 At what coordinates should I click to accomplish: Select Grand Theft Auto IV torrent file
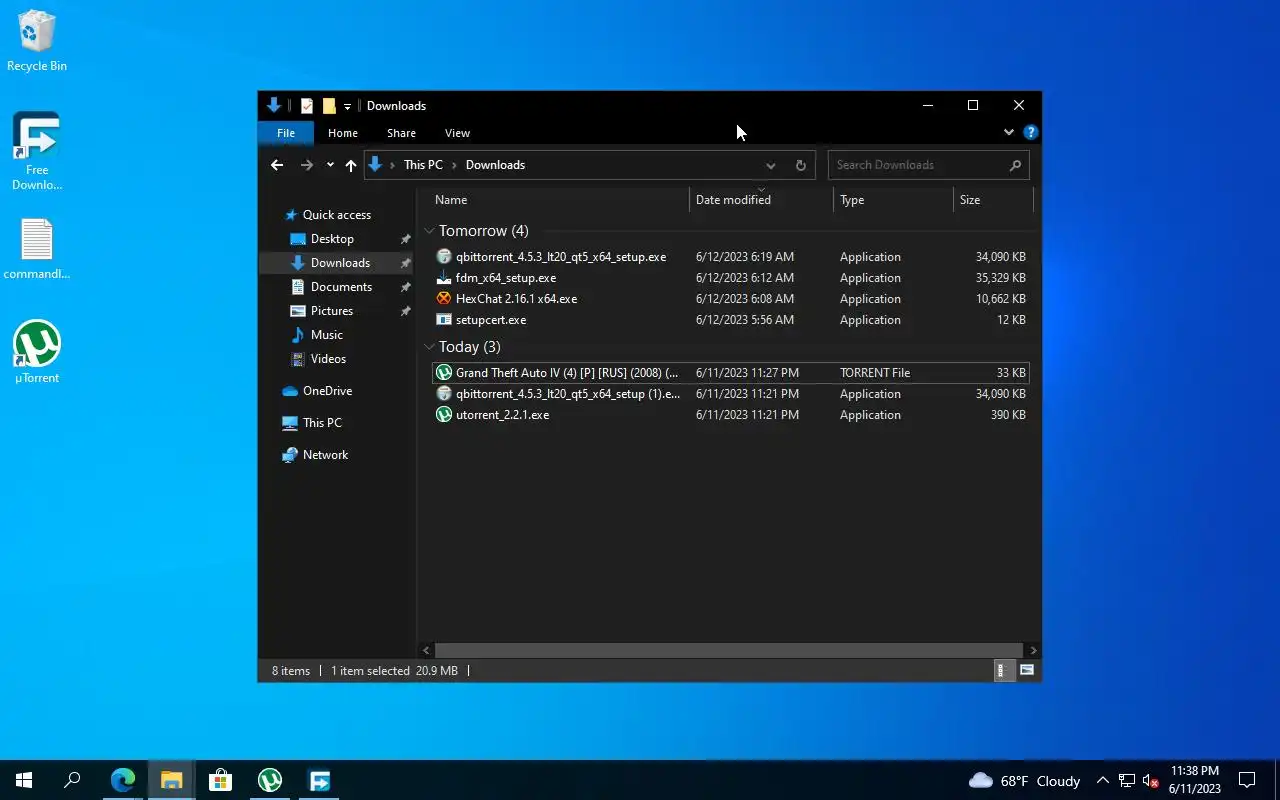pyautogui.click(x=731, y=373)
